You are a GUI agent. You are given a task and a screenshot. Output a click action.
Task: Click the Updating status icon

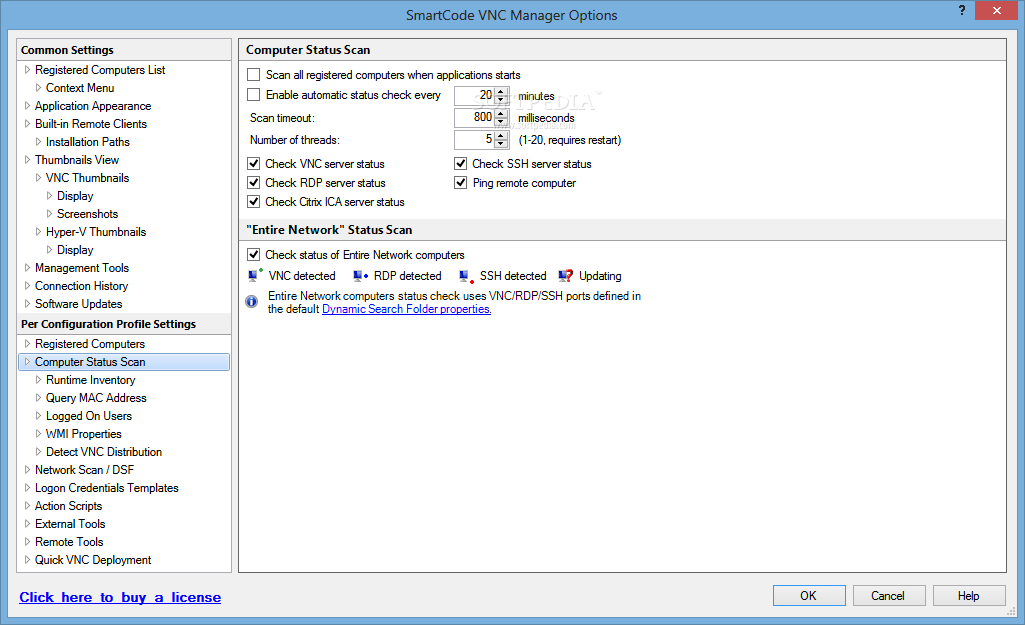pos(565,276)
